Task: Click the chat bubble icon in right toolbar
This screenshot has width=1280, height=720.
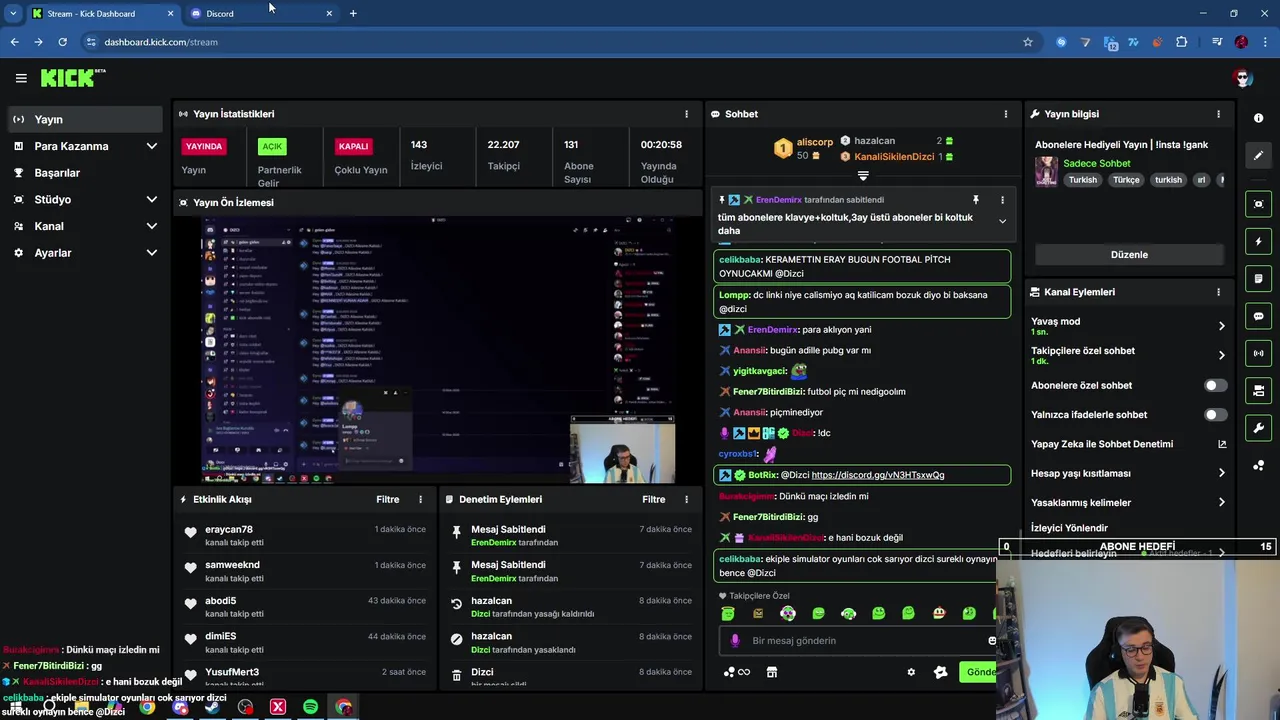Action: click(x=1258, y=316)
